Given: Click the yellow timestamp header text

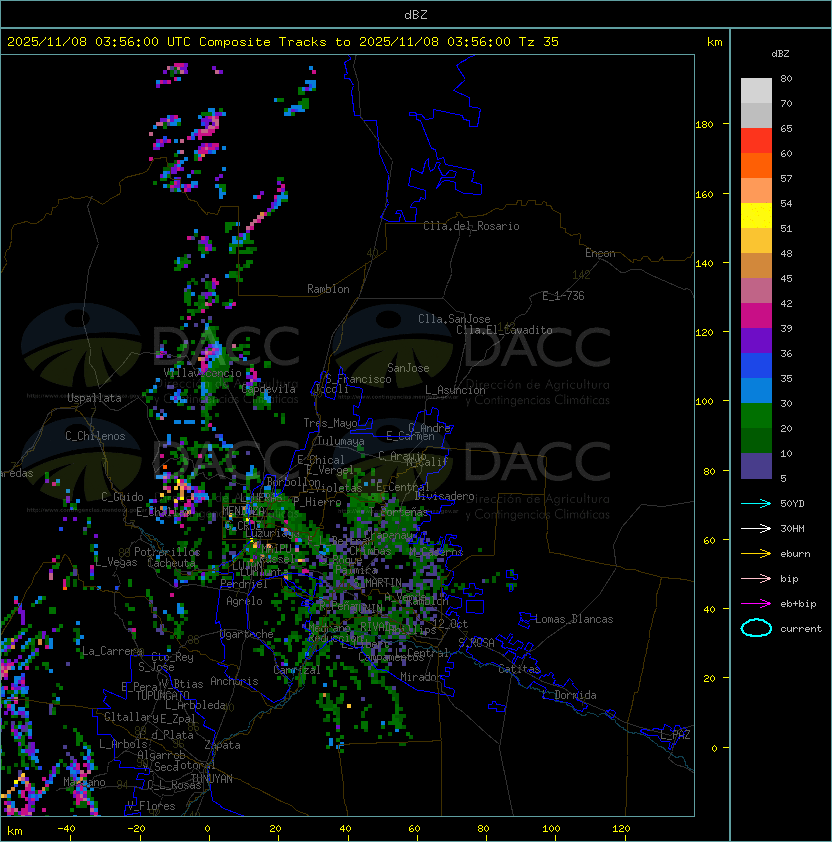Looking at the screenshot, I should (x=283, y=42).
